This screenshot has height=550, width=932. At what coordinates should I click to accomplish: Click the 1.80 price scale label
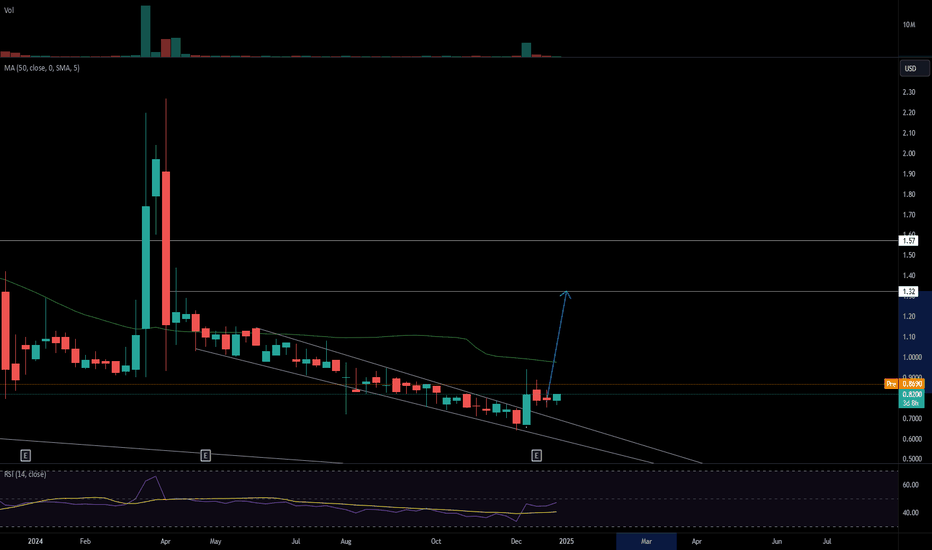coord(908,194)
